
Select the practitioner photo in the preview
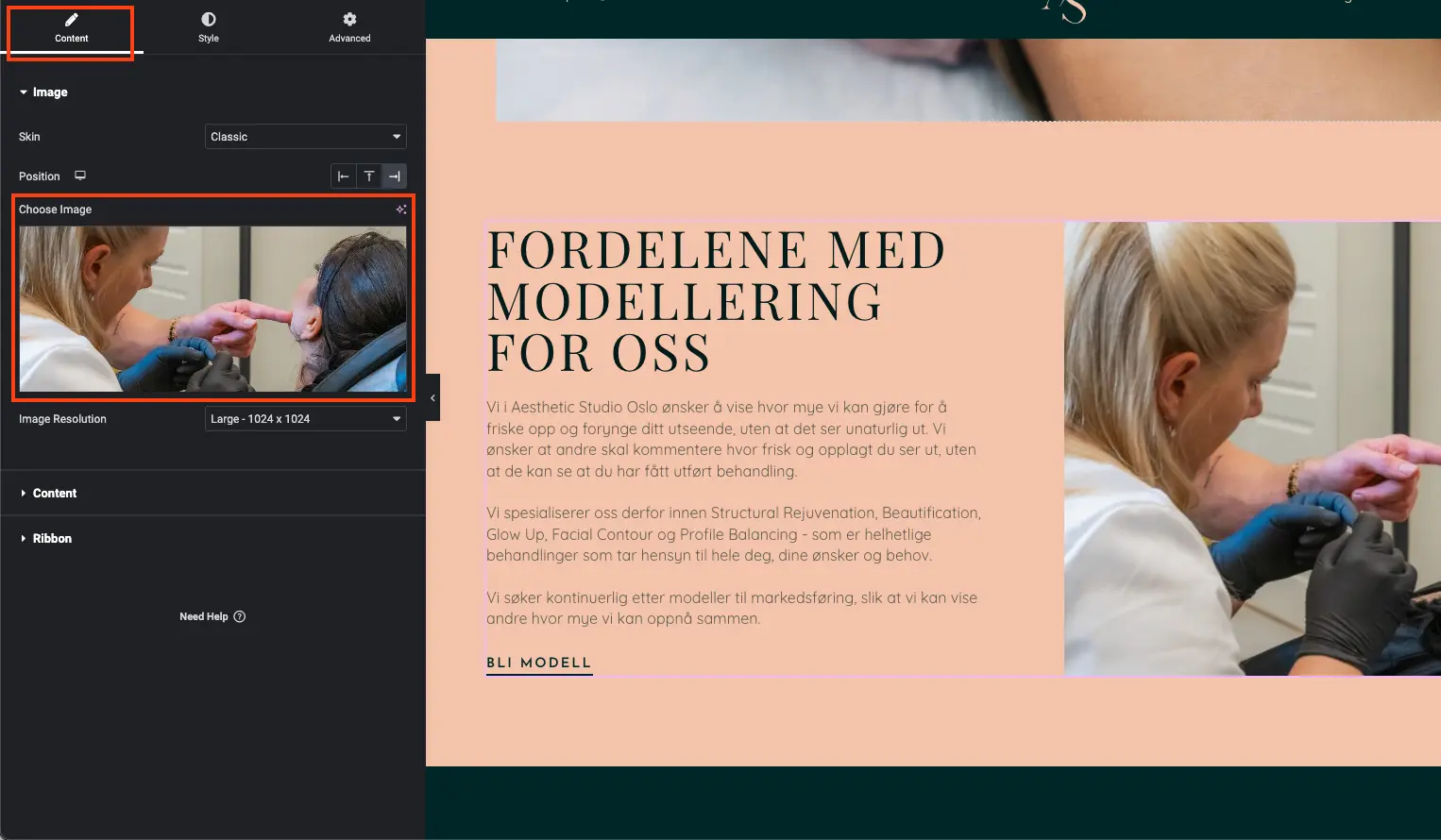[x=1251, y=448]
